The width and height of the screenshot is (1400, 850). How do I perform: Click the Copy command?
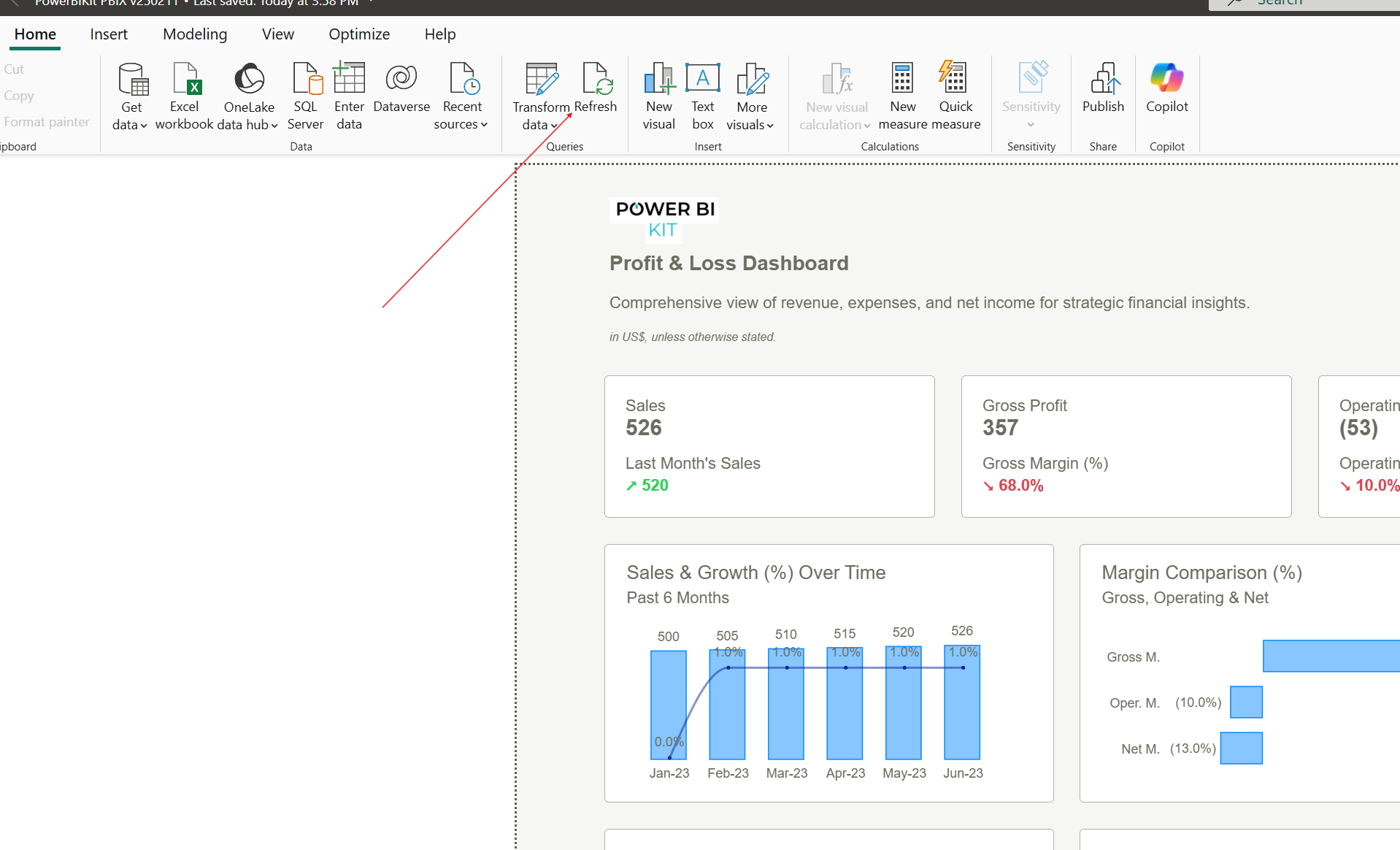pyautogui.click(x=18, y=96)
